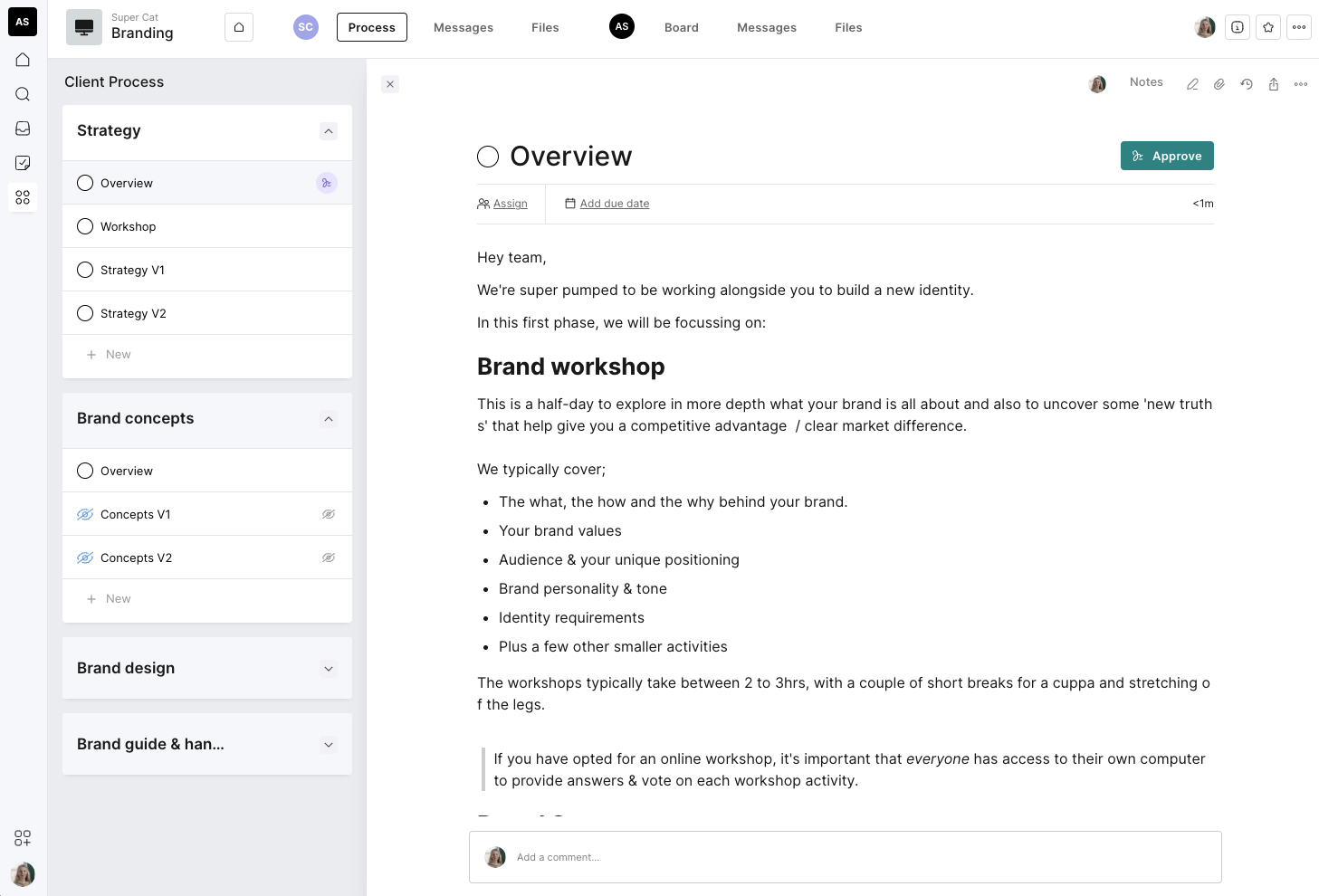Screen dimensions: 1319x896
Task: Click the green Approve button
Action: click(x=1167, y=156)
